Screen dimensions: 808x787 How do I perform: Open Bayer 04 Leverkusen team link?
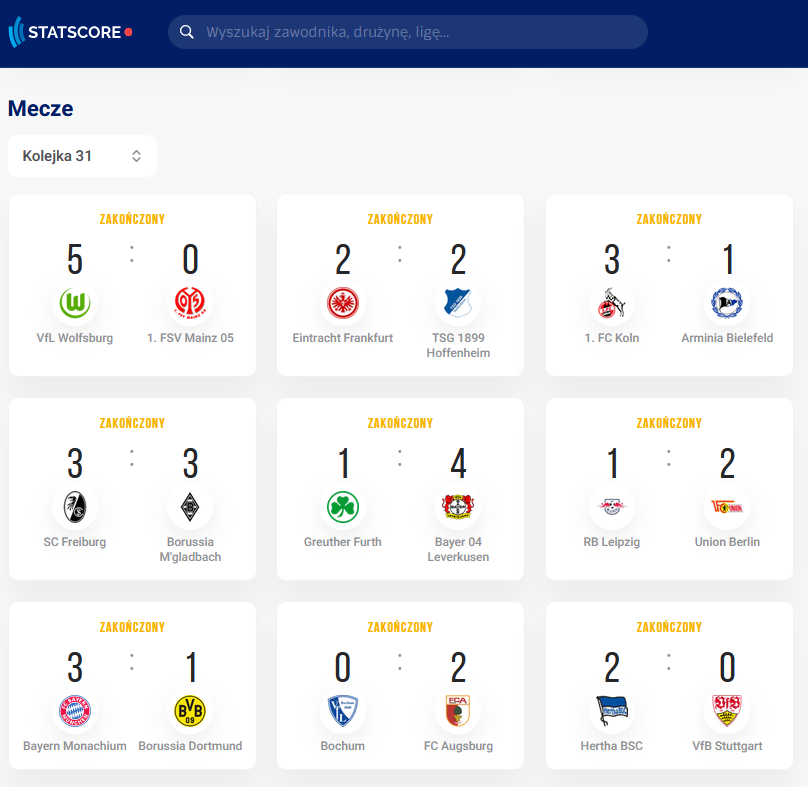tap(458, 549)
